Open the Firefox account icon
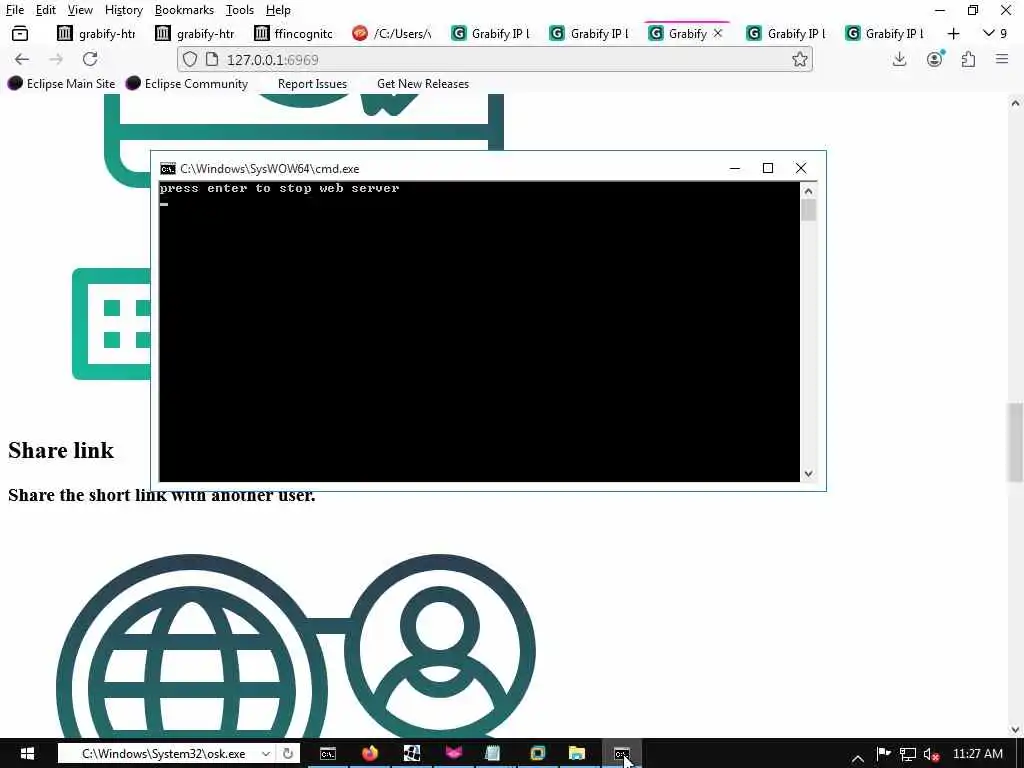This screenshot has width=1024, height=768. coord(935,59)
